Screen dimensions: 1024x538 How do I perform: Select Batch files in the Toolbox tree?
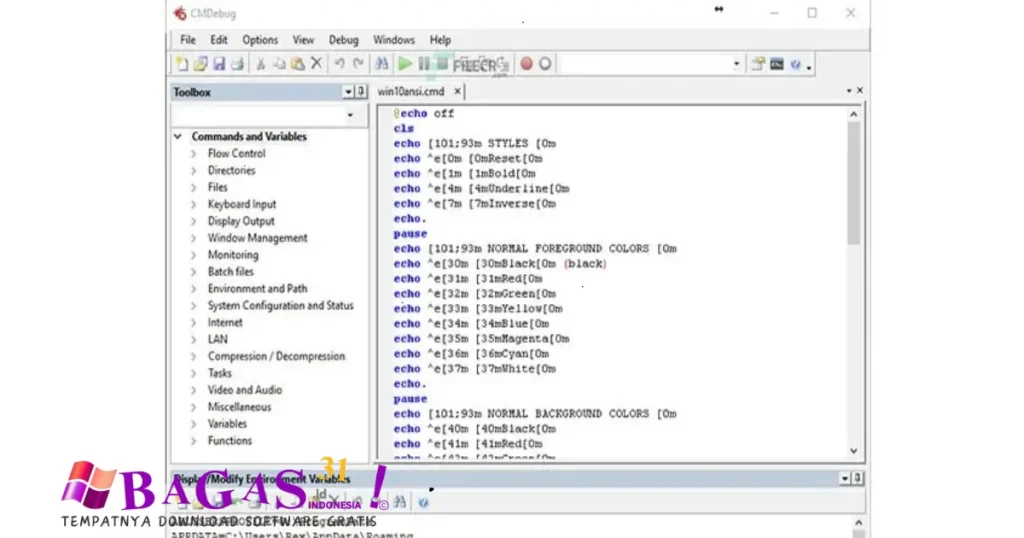231,272
